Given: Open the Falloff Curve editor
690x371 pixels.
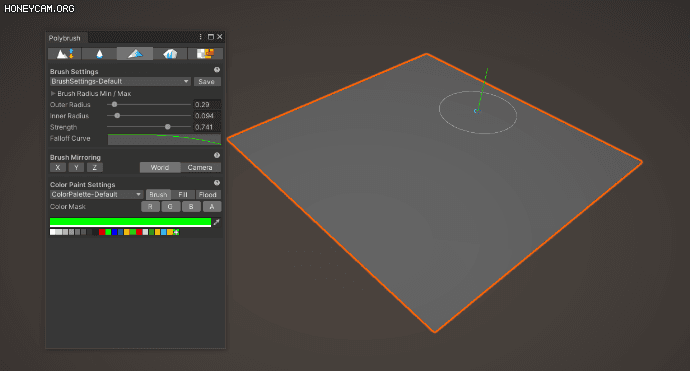Looking at the screenshot, I should coord(164,139).
